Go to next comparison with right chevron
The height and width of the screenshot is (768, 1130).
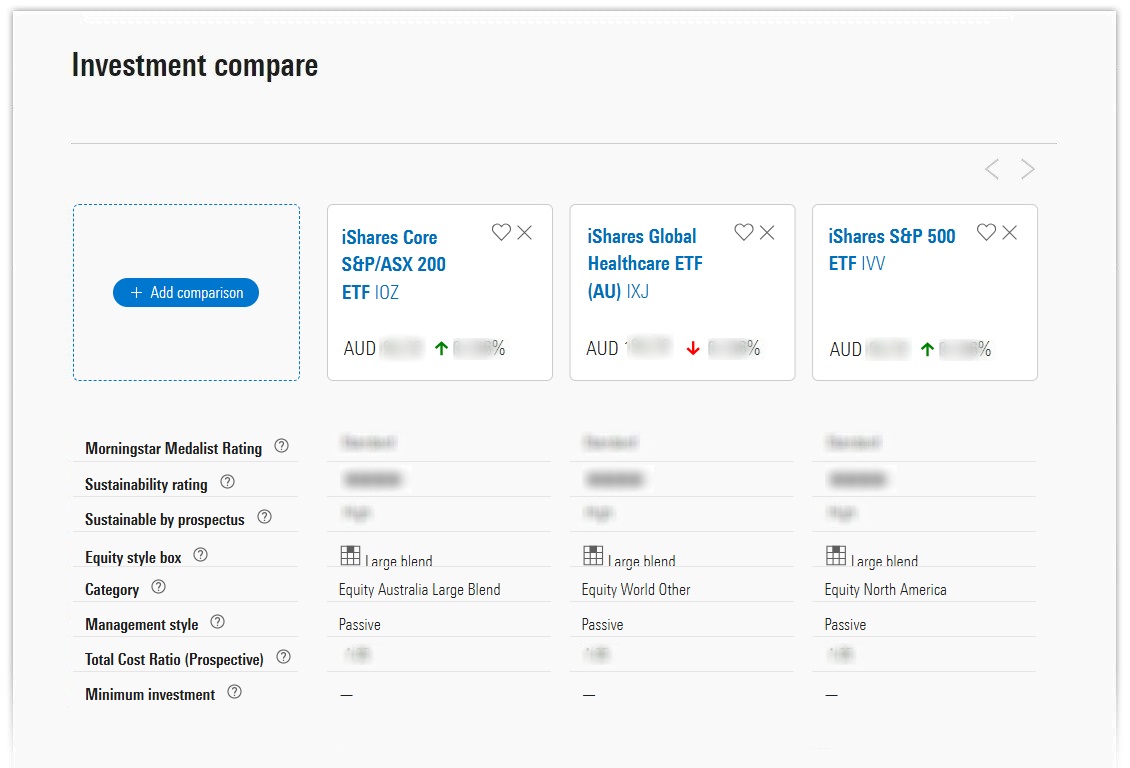coord(1028,169)
